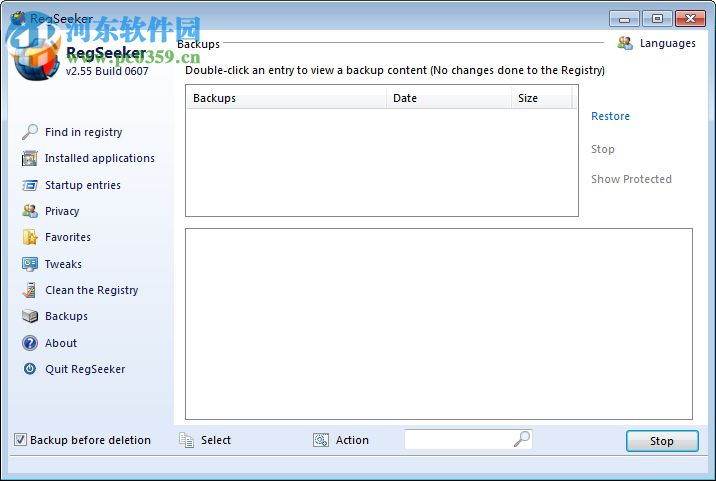Sort by the Date column header

[449, 98]
